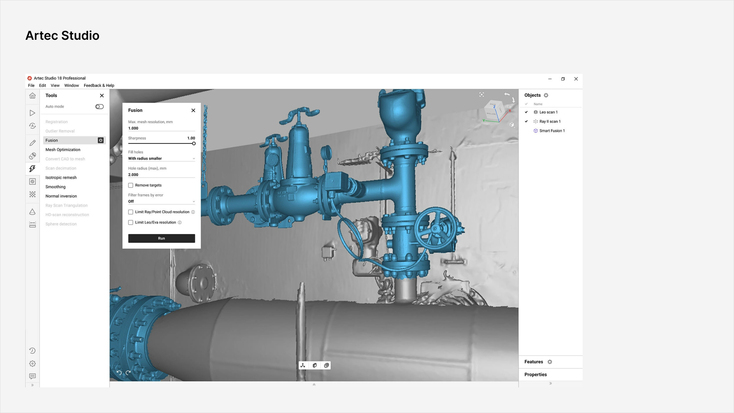
Task: Click the middle cube icon in viewport toolbar
Action: click(315, 365)
